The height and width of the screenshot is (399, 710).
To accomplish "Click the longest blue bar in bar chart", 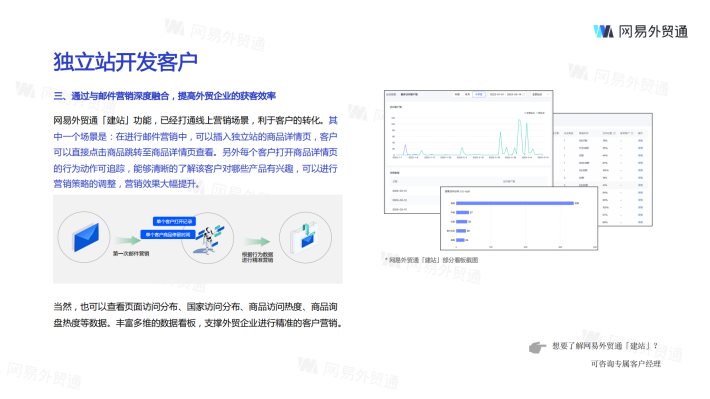I will [x=515, y=203].
